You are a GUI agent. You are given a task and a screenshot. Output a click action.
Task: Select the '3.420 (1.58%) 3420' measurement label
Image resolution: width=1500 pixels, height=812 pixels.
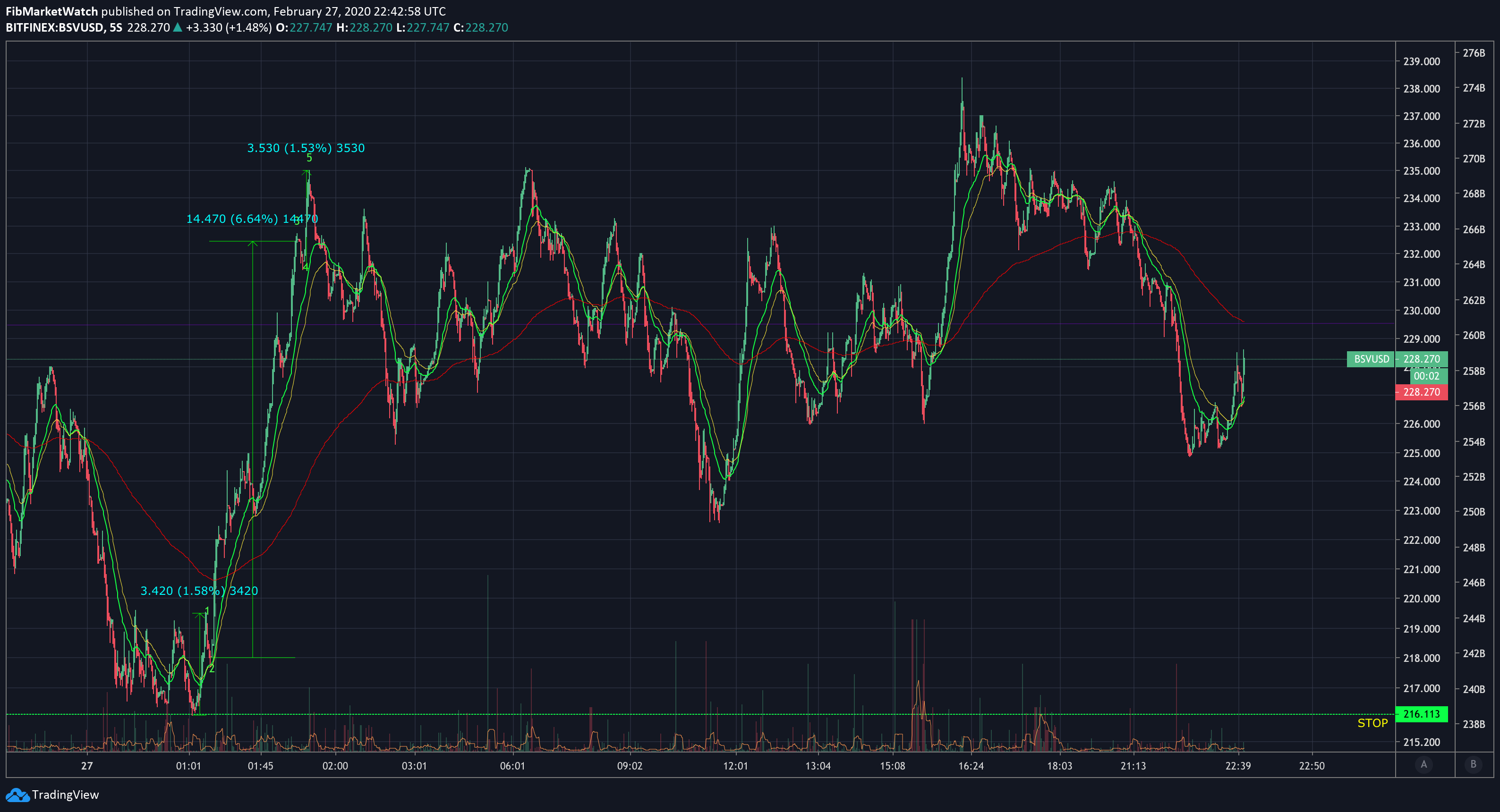[x=199, y=591]
